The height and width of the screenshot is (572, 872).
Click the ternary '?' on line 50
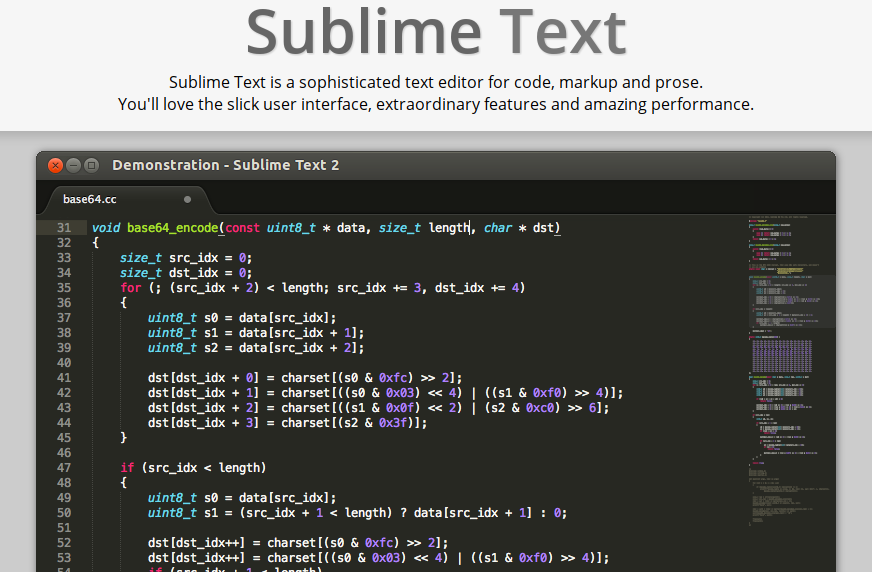point(403,513)
